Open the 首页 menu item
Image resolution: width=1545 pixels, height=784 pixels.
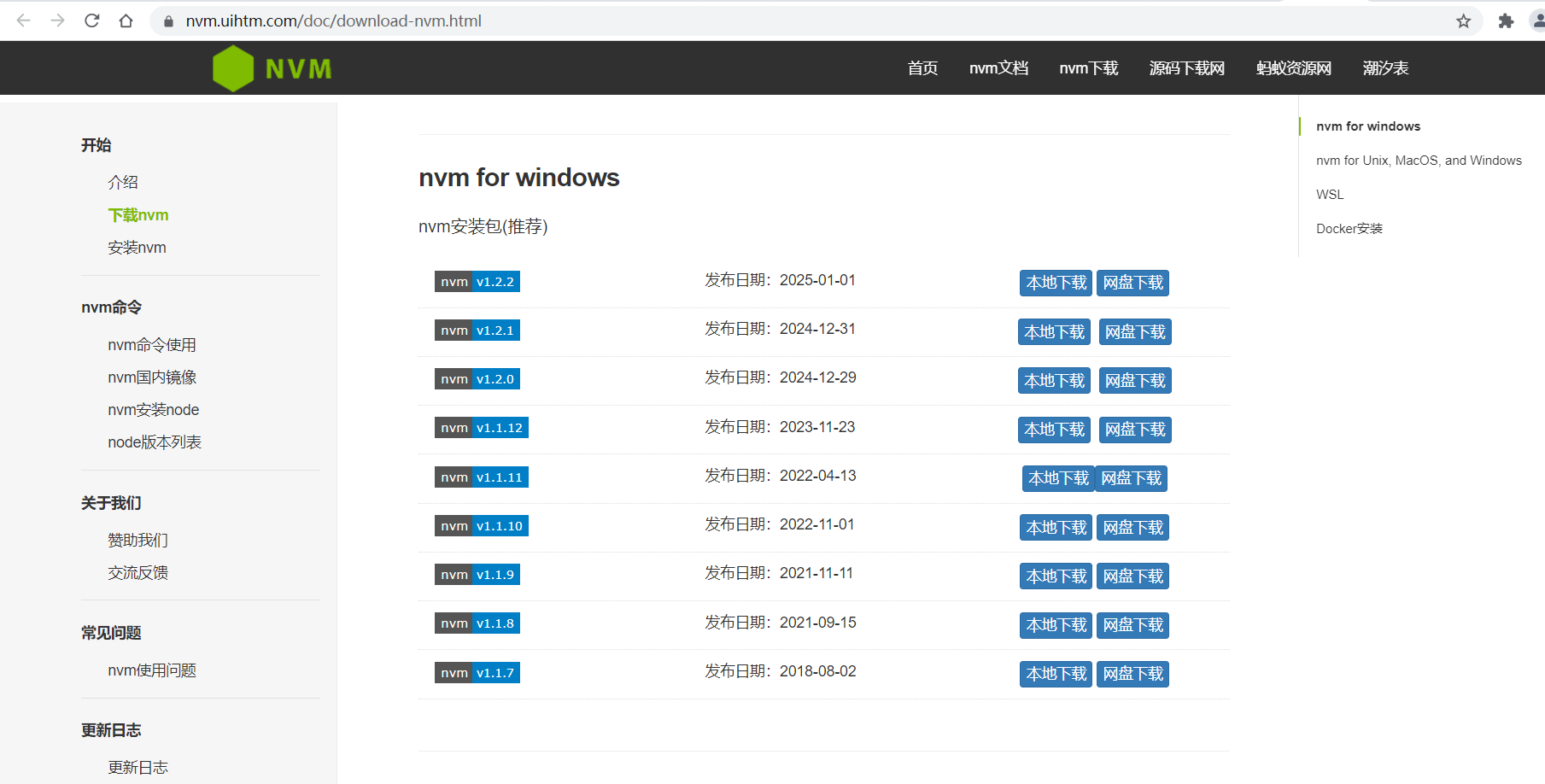click(x=922, y=68)
